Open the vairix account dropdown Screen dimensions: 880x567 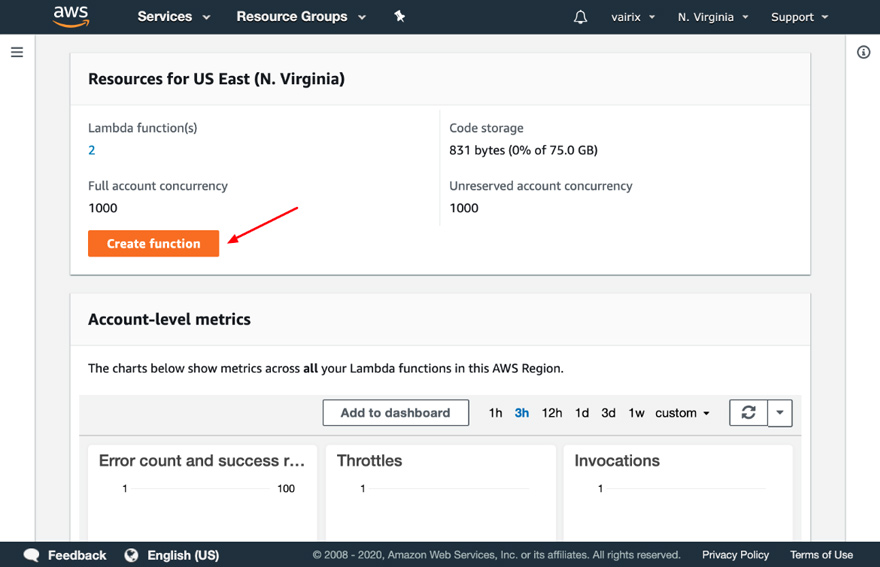[633, 17]
